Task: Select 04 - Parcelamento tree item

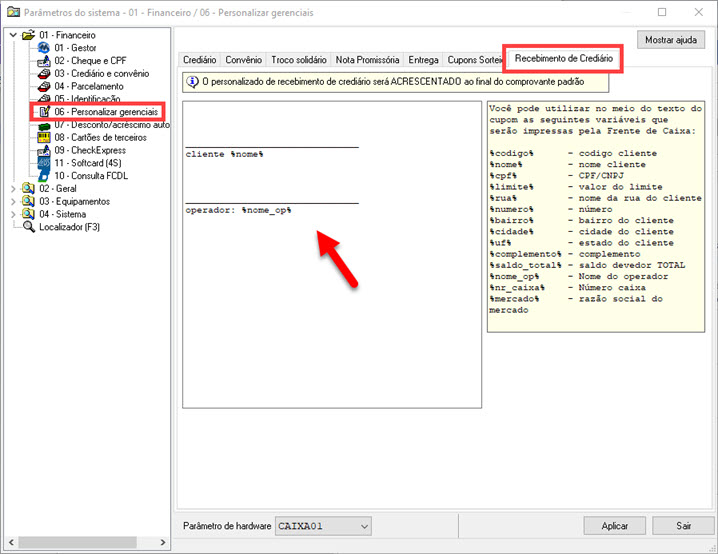Action: point(89,86)
